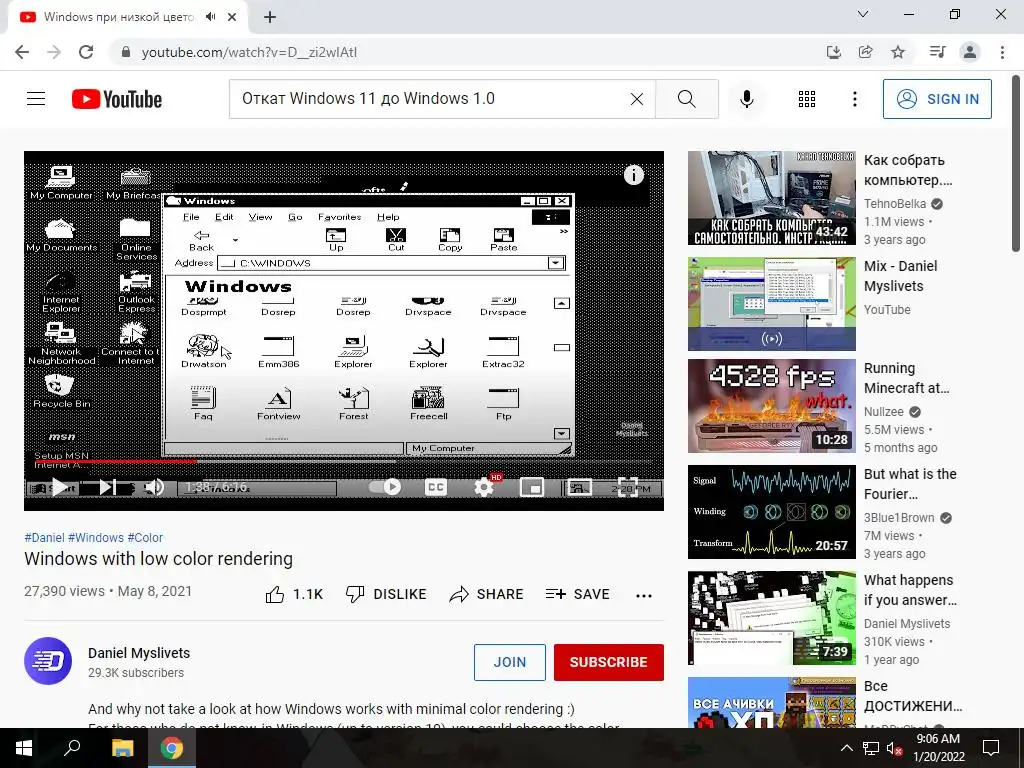Share this page icon in address bar
1024x768 pixels.
tap(865, 52)
